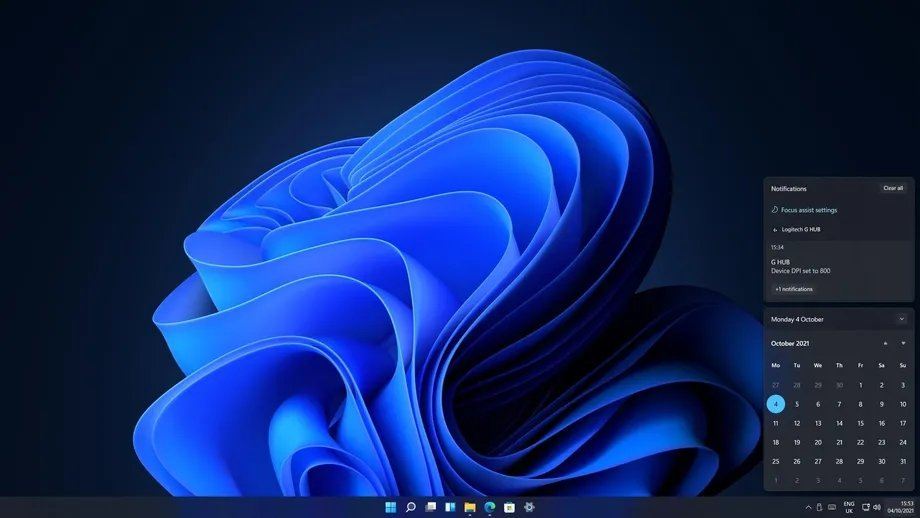Open taskbar Search
This screenshot has width=920, height=518.
pos(410,507)
